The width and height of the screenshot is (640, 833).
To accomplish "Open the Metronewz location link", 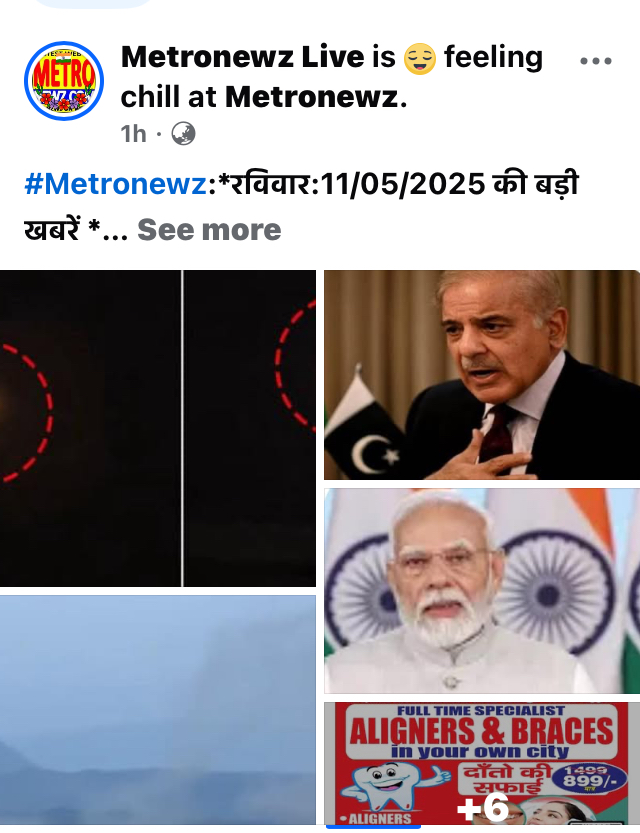I will (x=312, y=97).
